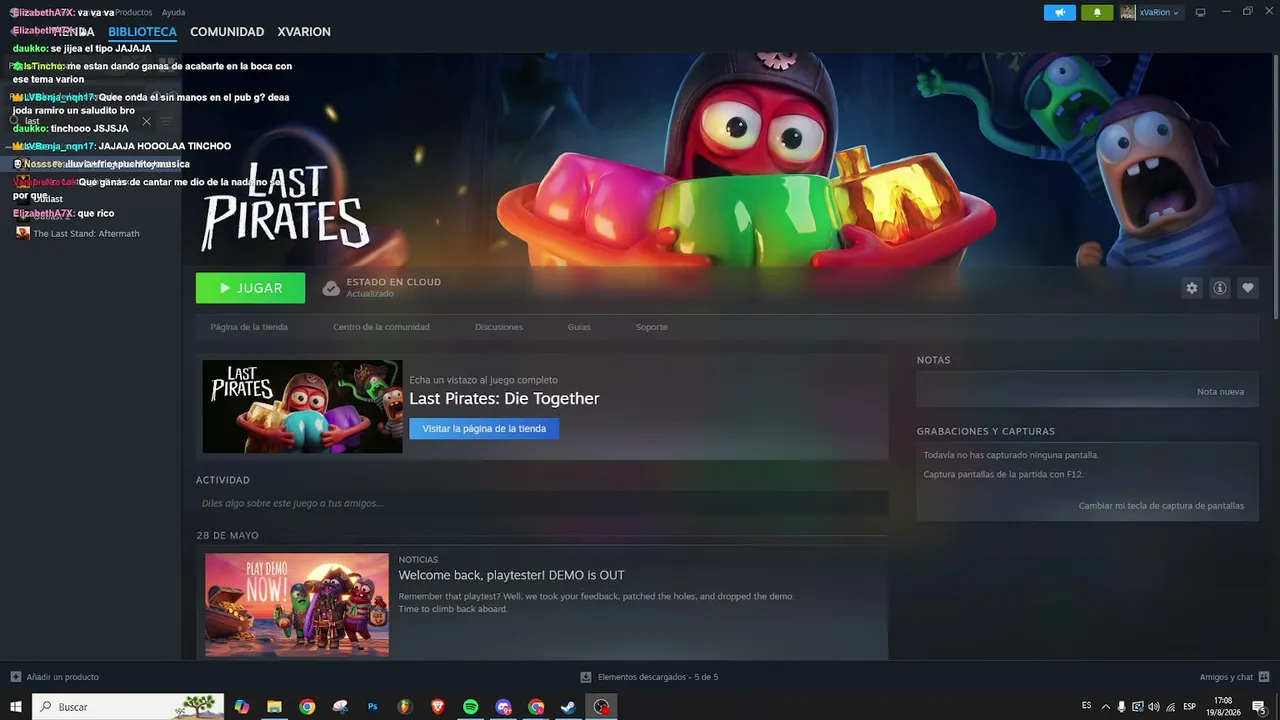Open the green notifications bell
Viewport: 1280px width, 720px height.
pos(1097,13)
